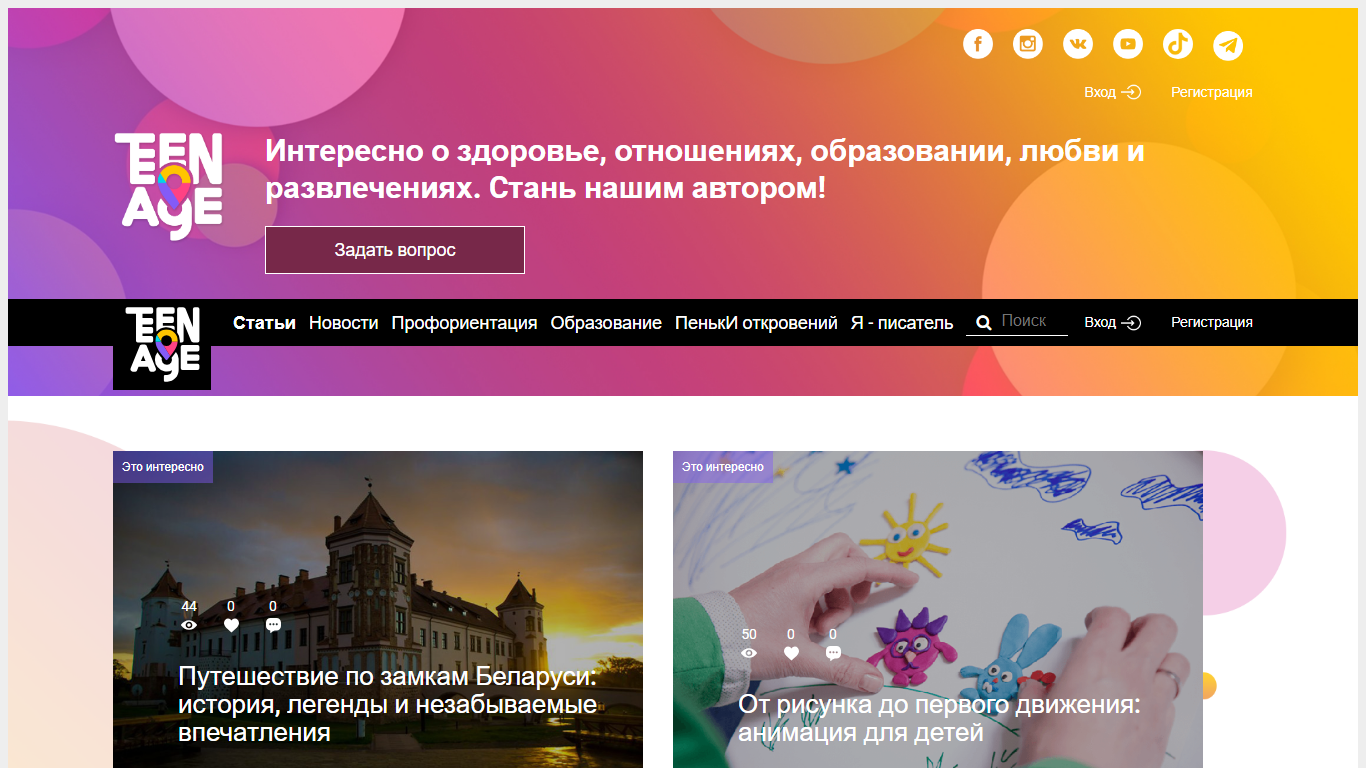This screenshot has height=768, width=1366.
Task: Open comments icon on animation article
Action: pos(833,653)
